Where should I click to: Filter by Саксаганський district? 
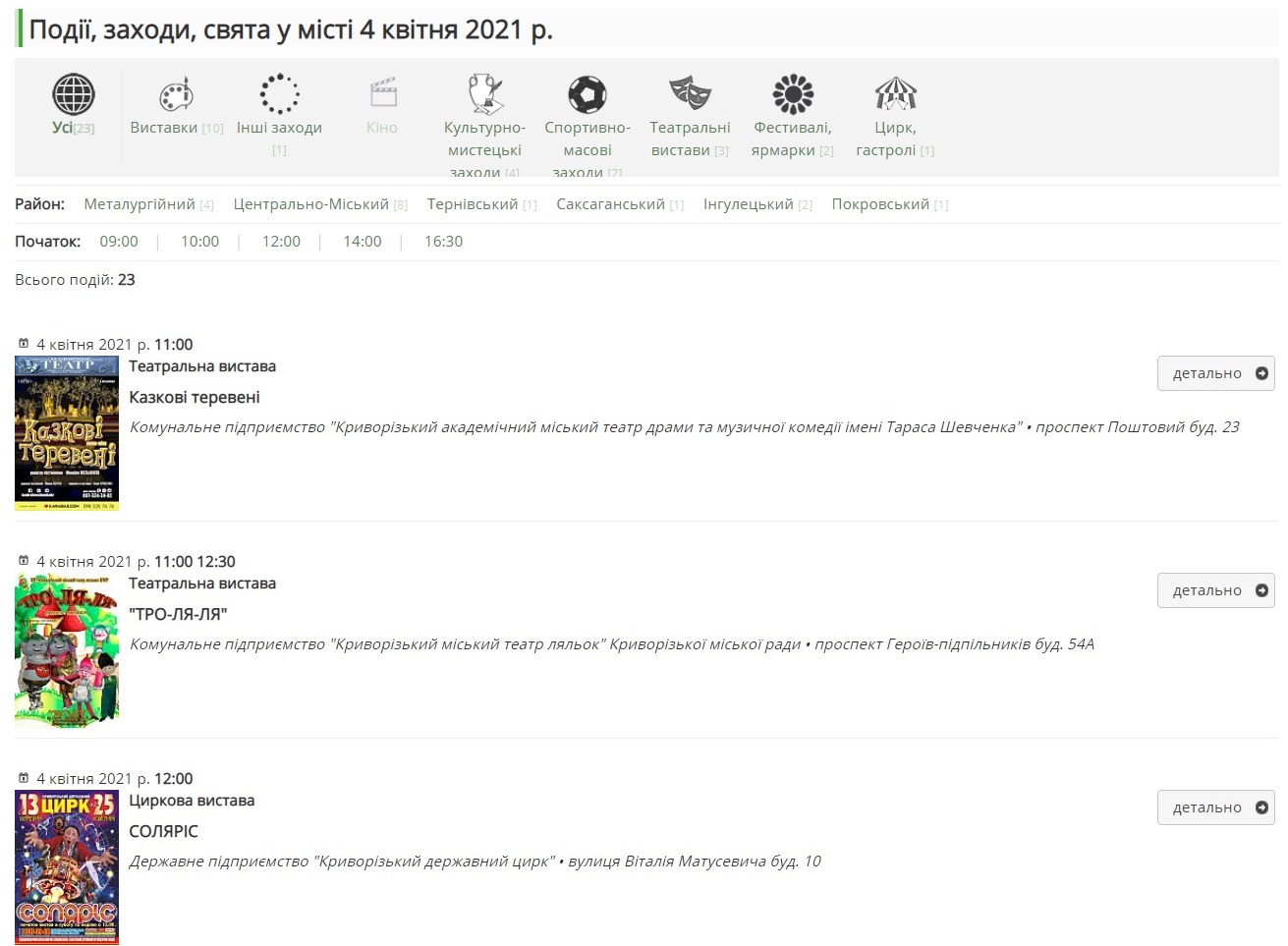point(620,204)
